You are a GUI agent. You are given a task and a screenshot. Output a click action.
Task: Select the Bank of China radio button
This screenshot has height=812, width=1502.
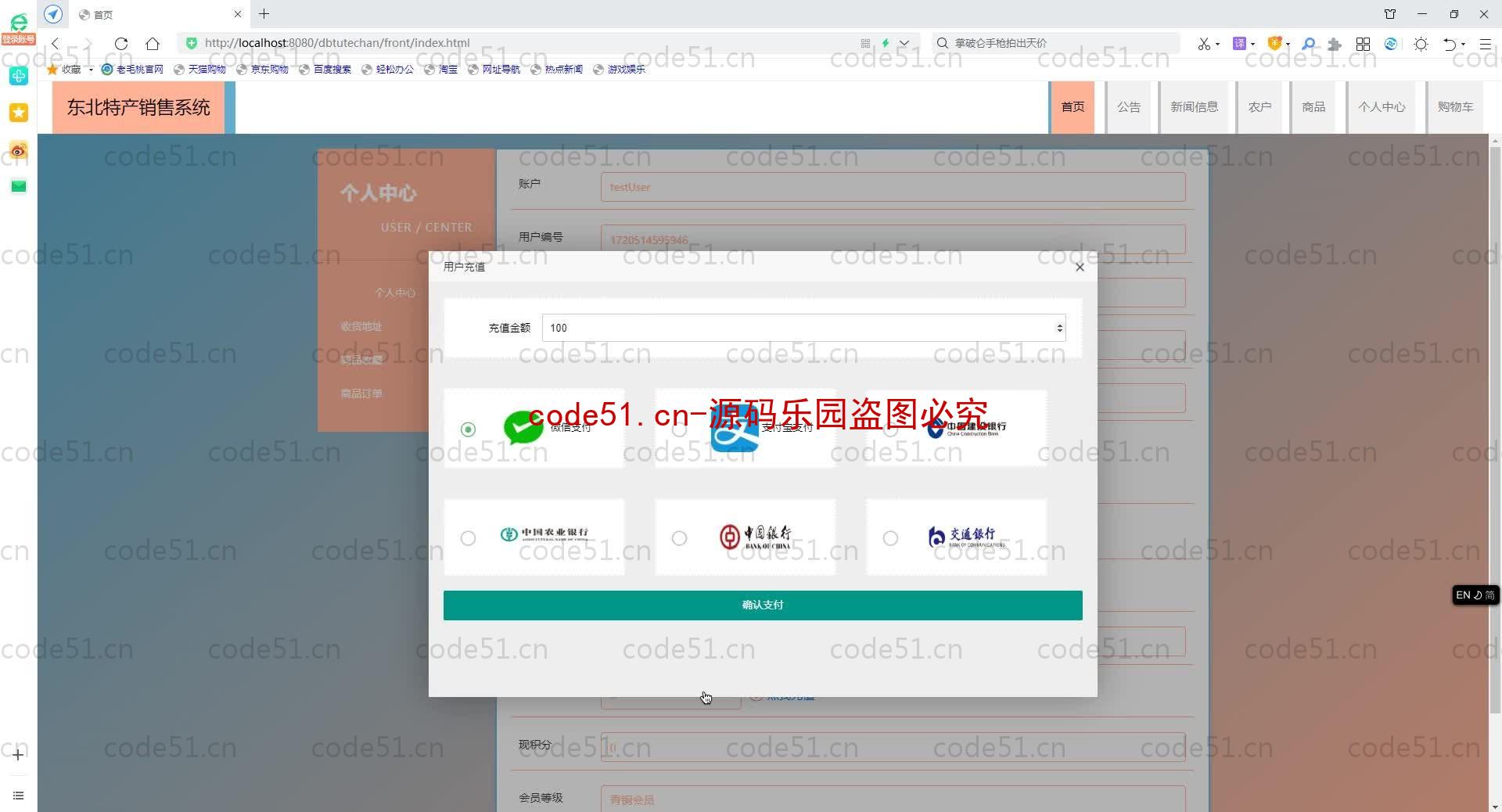(679, 538)
